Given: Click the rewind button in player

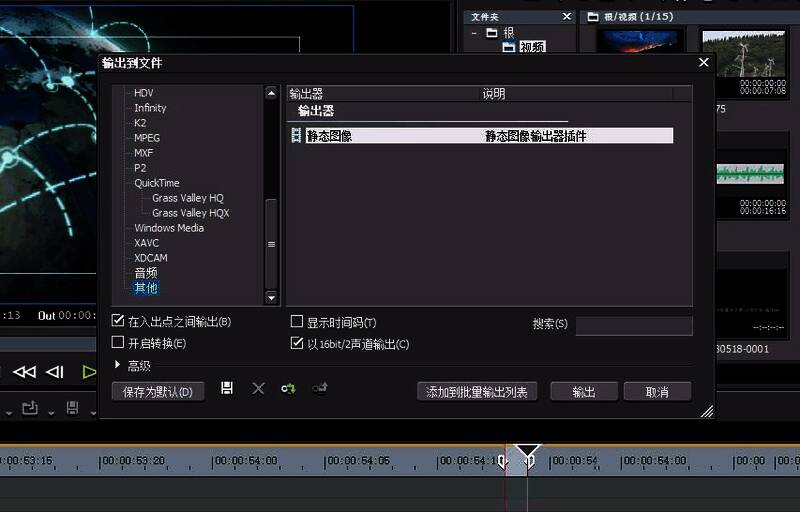Looking at the screenshot, I should click(x=24, y=372).
